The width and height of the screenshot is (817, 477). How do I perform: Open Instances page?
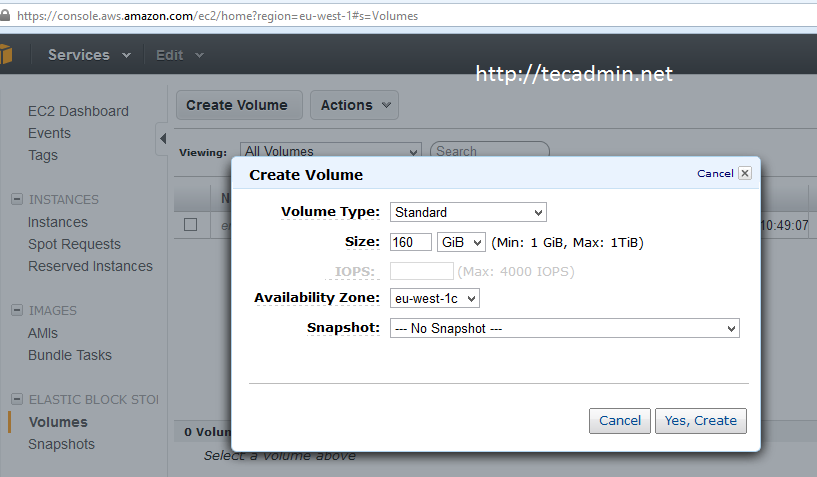point(58,222)
